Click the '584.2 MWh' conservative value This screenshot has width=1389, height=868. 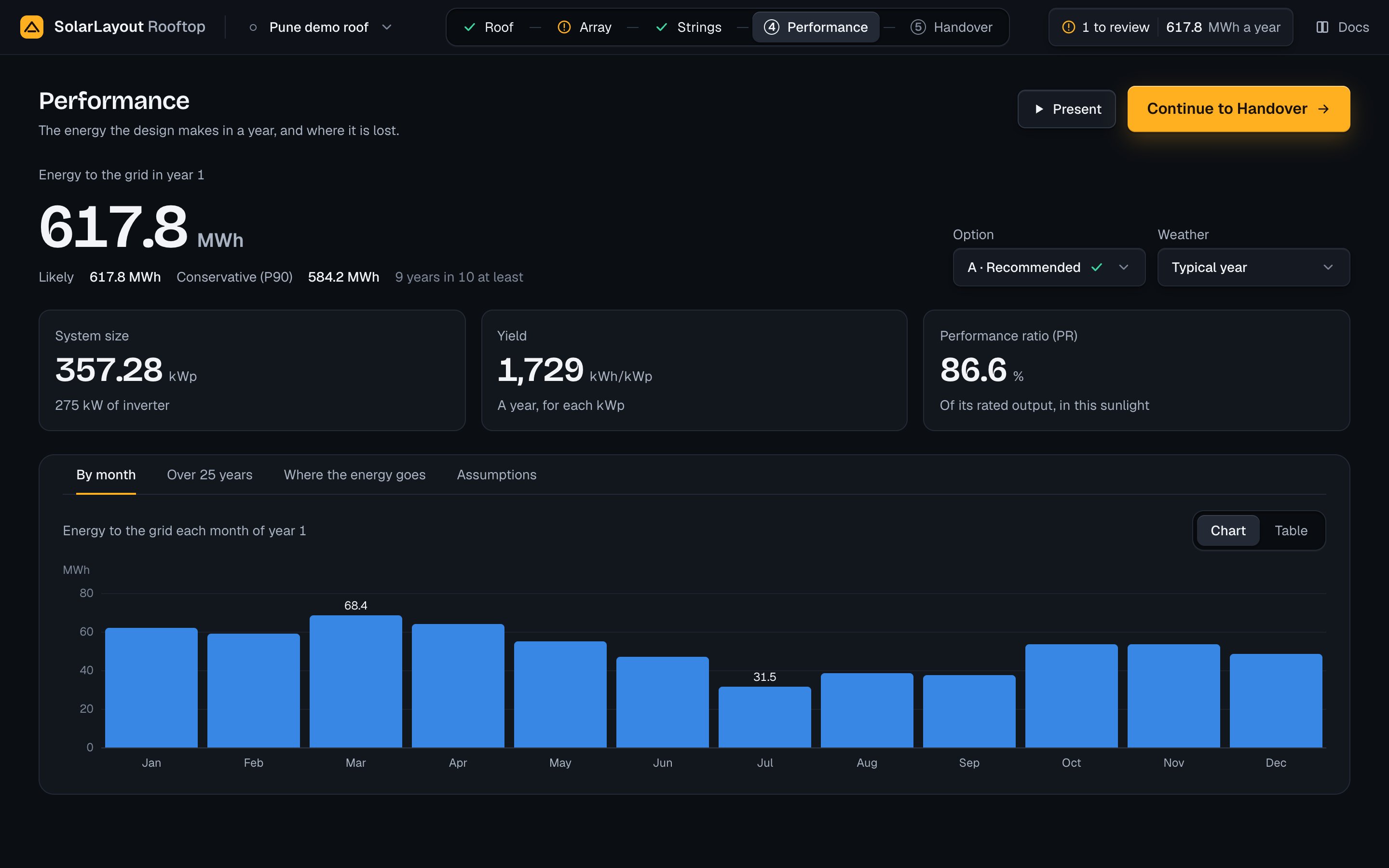pos(344,277)
